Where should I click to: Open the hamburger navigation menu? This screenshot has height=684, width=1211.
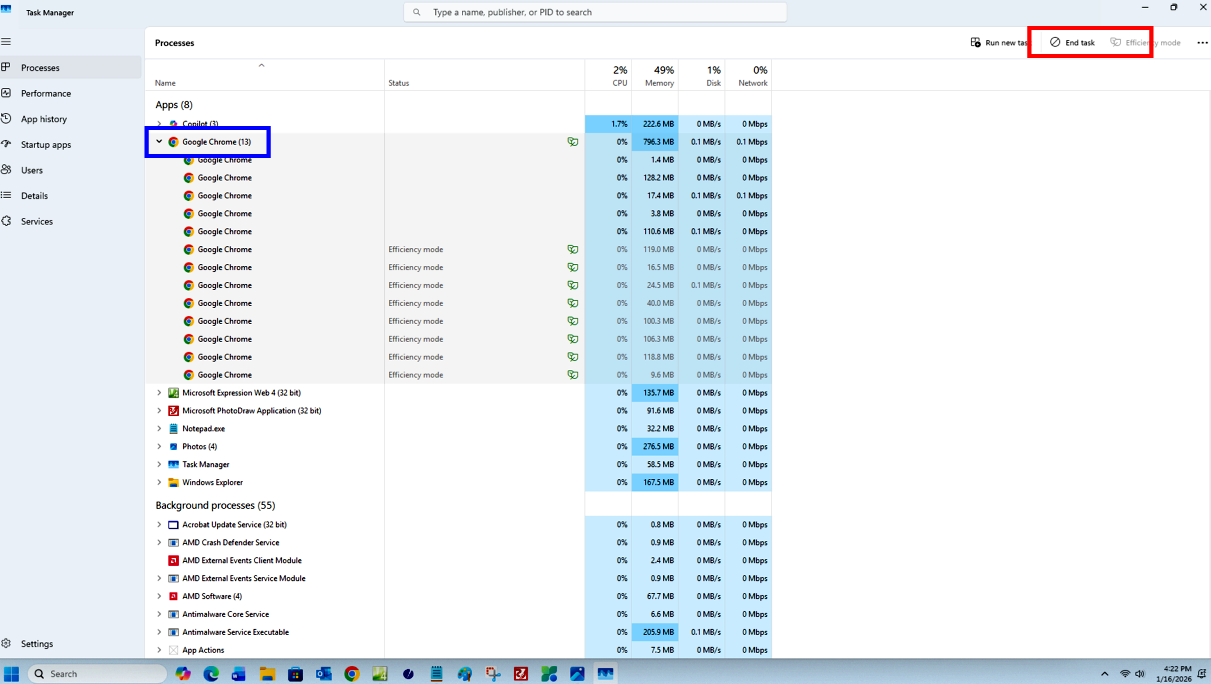6,42
